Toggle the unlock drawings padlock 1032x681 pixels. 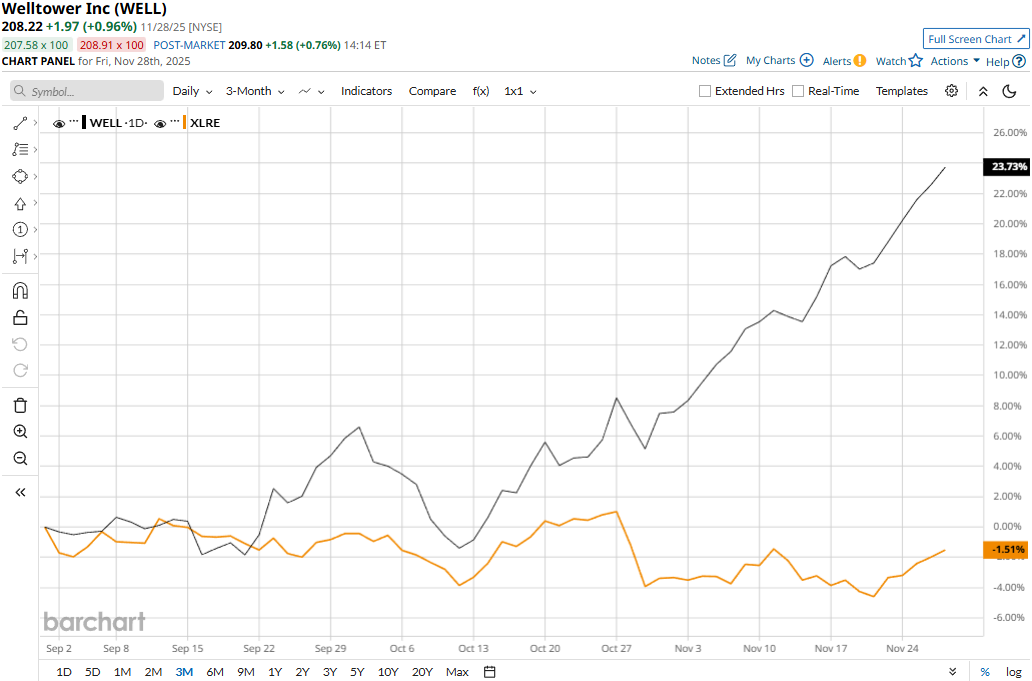coord(20,318)
